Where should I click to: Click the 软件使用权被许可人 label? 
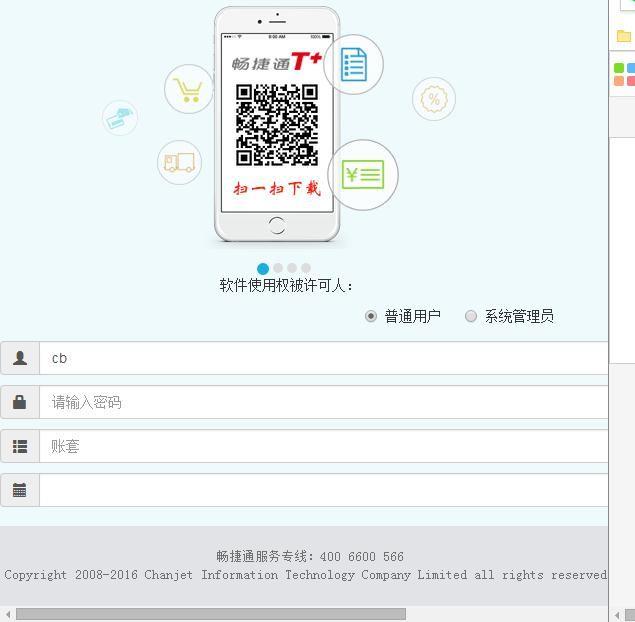[x=286, y=285]
